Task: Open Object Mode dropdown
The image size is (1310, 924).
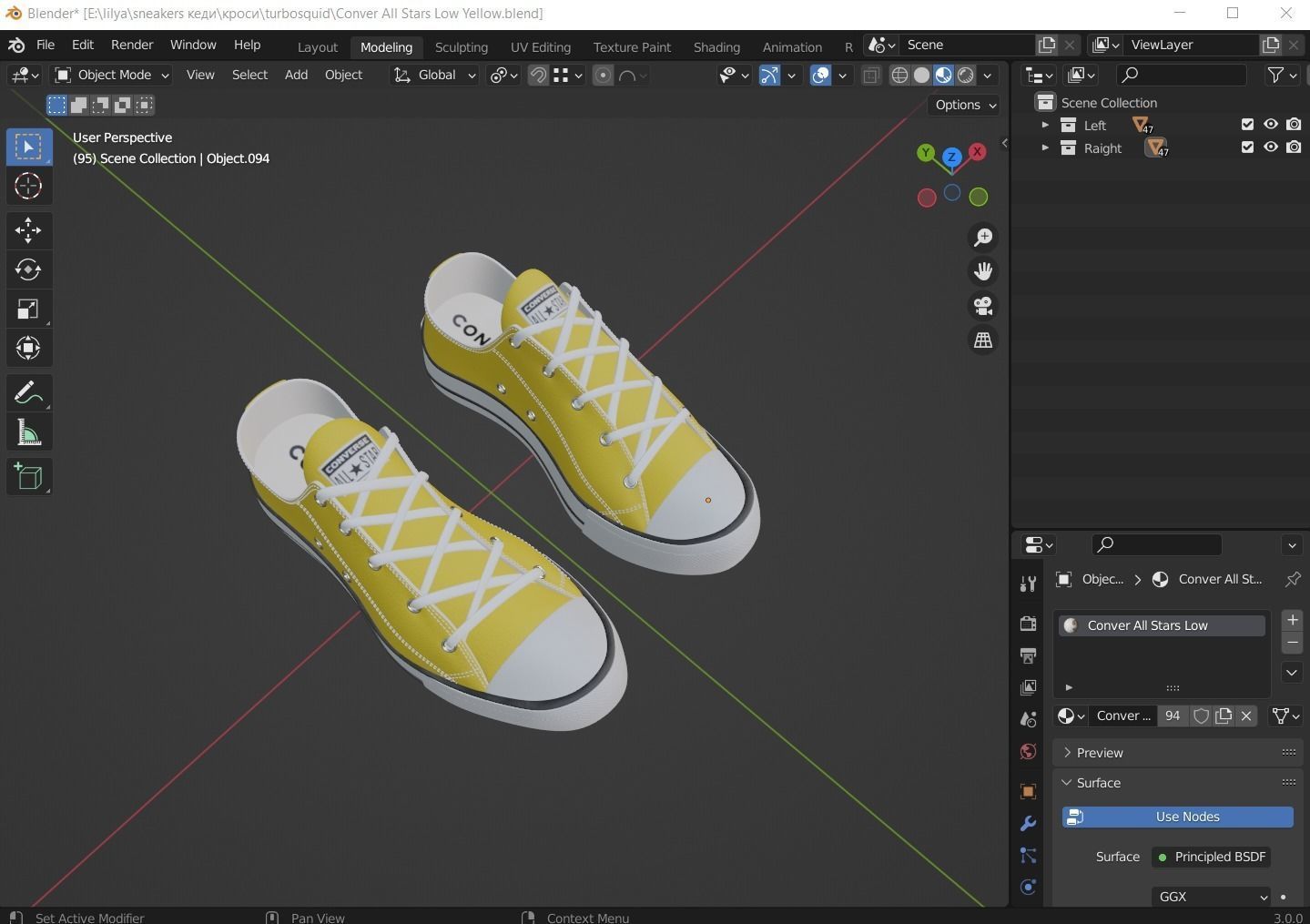Action: (x=112, y=75)
